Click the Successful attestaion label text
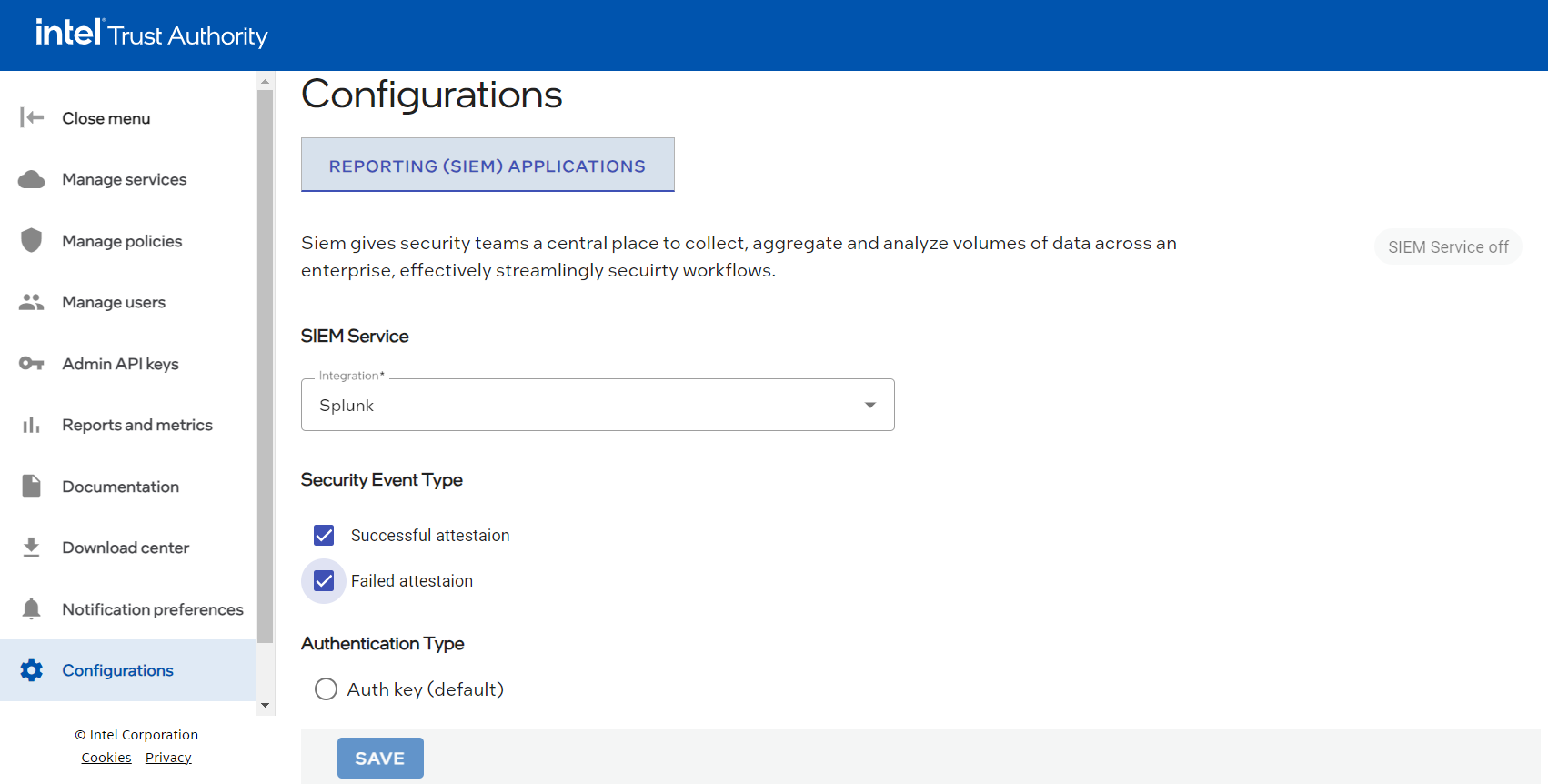 430,535
